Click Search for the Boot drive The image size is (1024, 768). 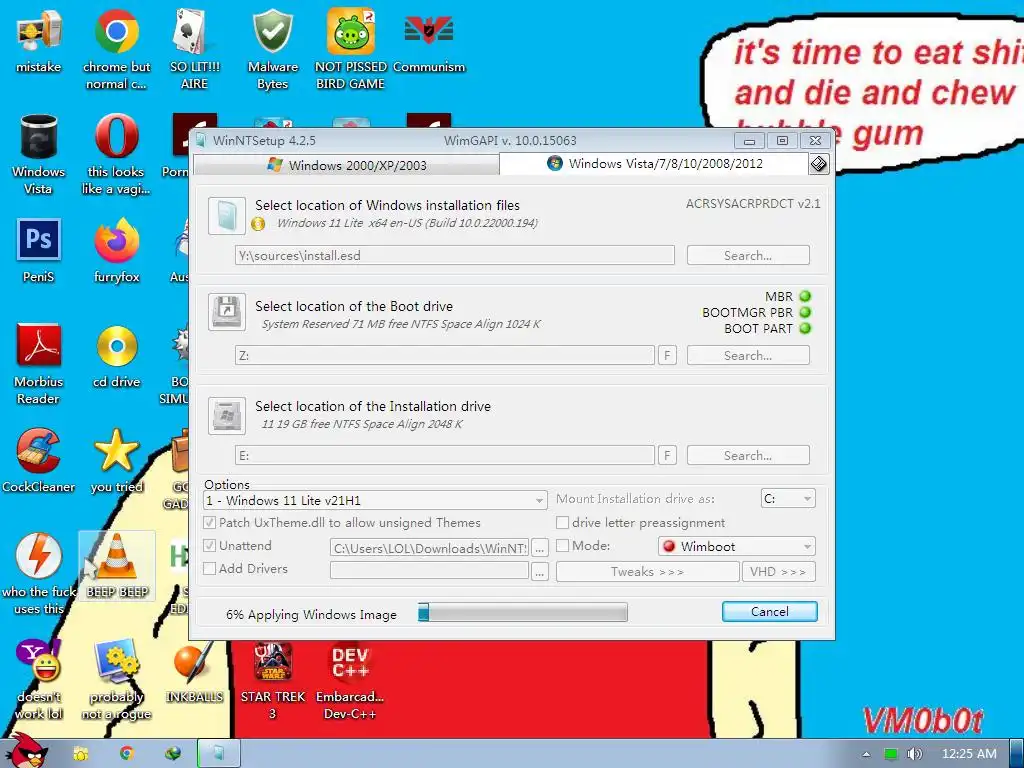[748, 355]
